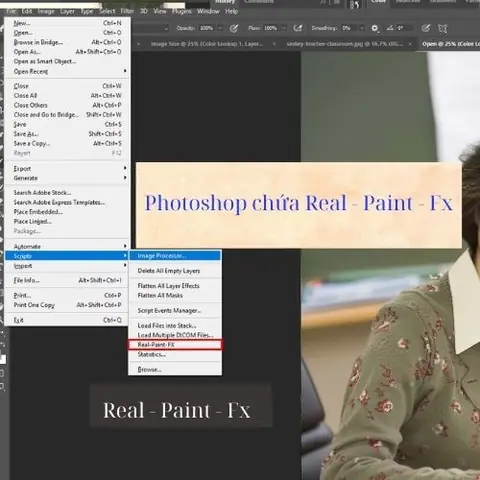Screen dimensions: 480x480
Task: Open Script Events Manager...
Action: [x=175, y=311]
